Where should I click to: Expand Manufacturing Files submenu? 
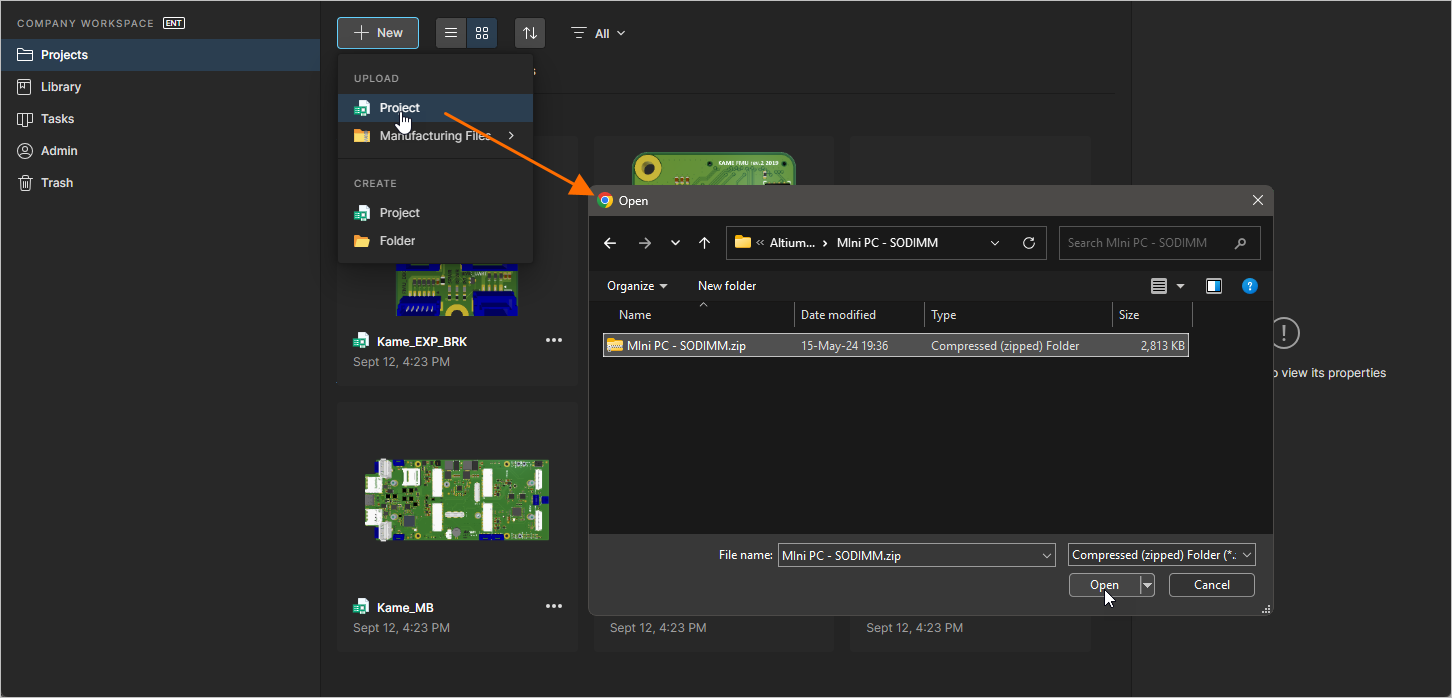tap(435, 136)
